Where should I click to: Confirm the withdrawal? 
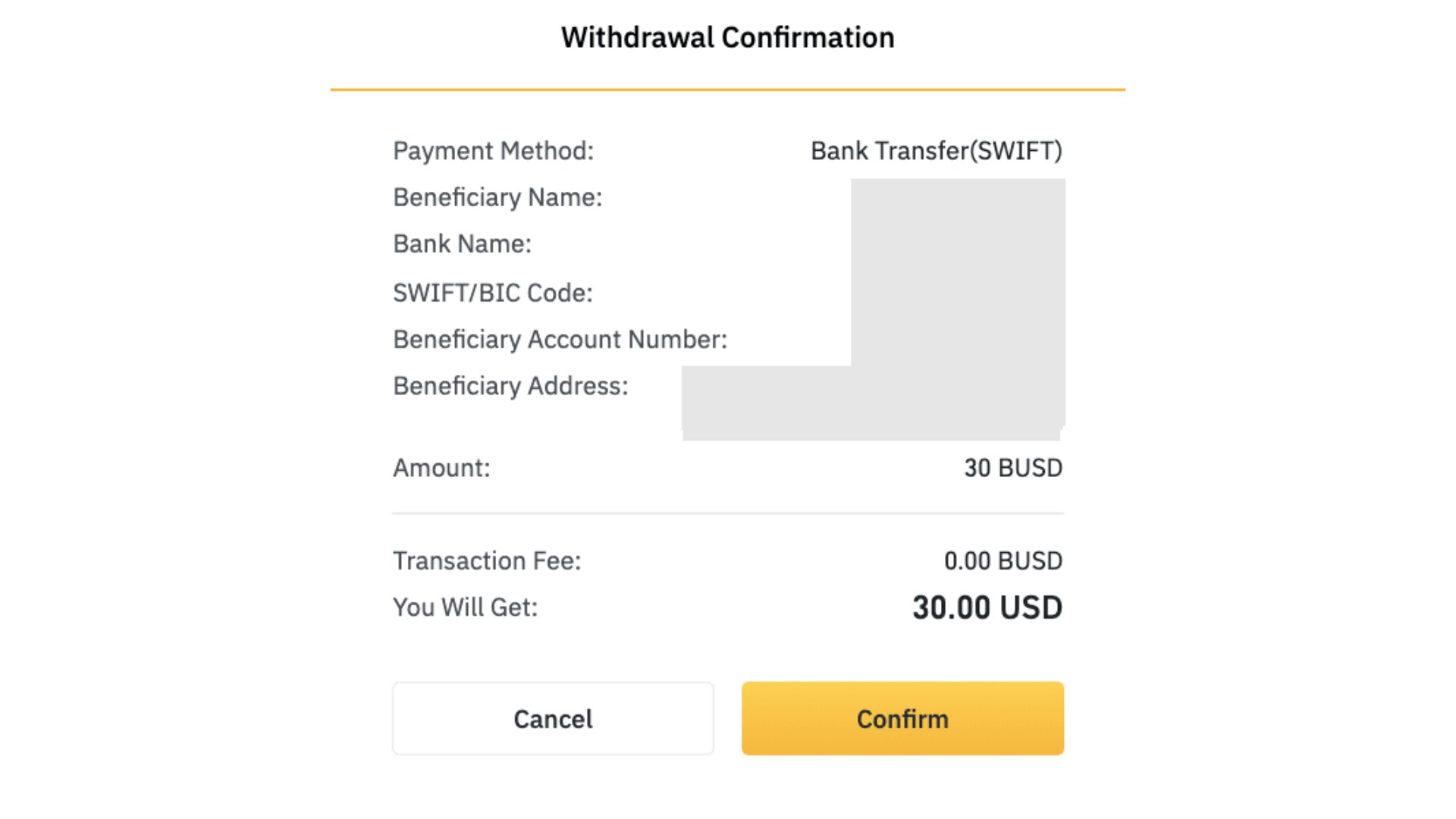click(902, 718)
